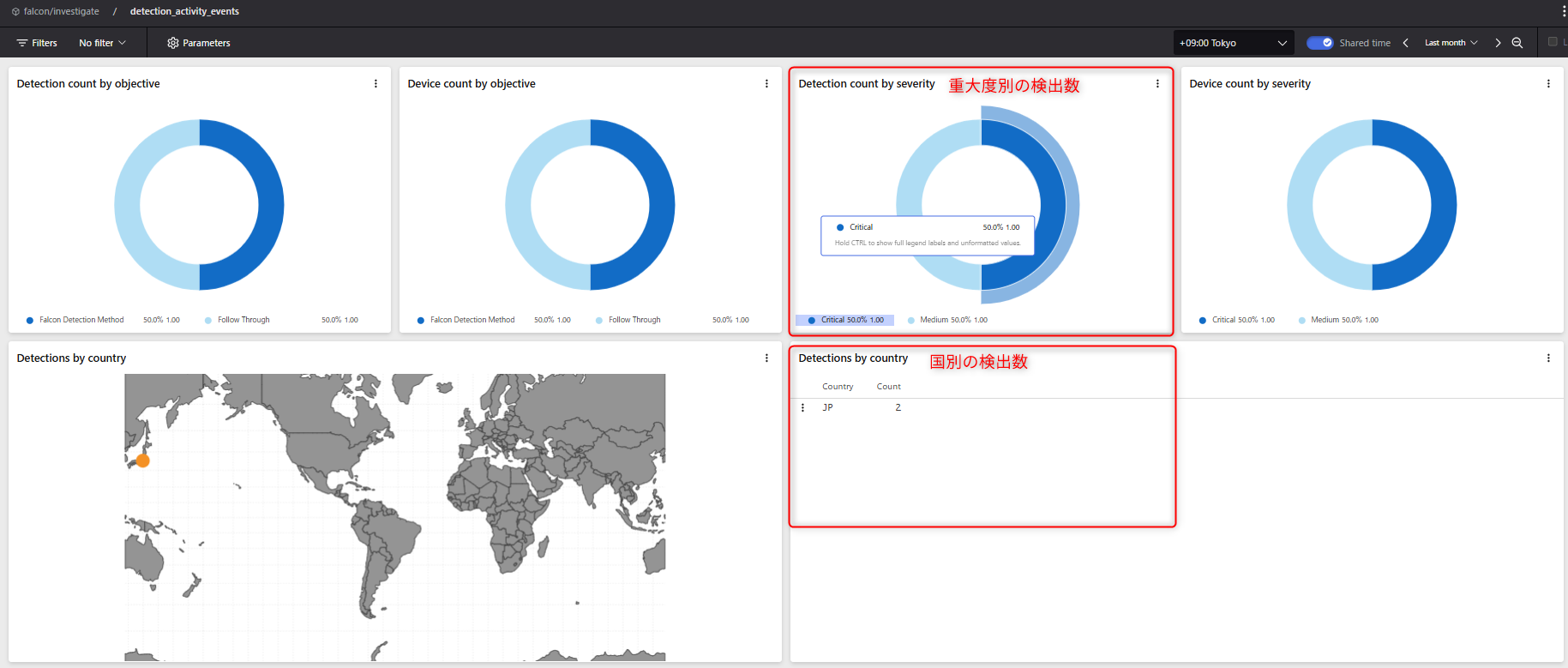The height and width of the screenshot is (668, 1568).
Task: Open the JP row actions menu
Action: tap(802, 408)
